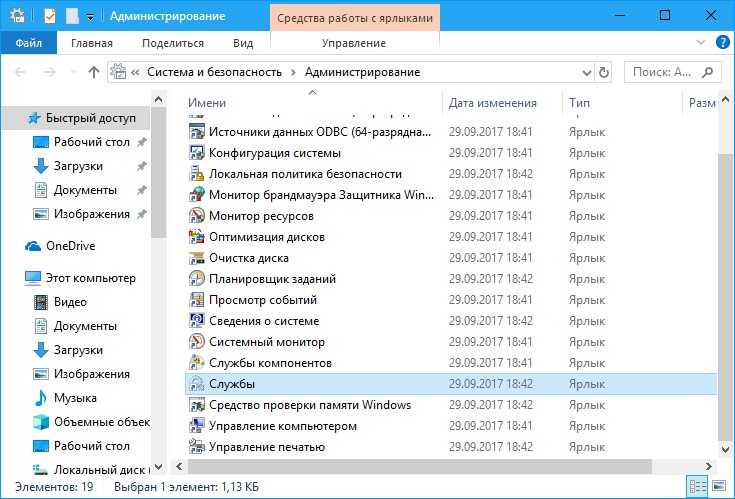Select Локальный диск in navigation pane
Viewport: 735px width, 499px height.
tap(91, 469)
